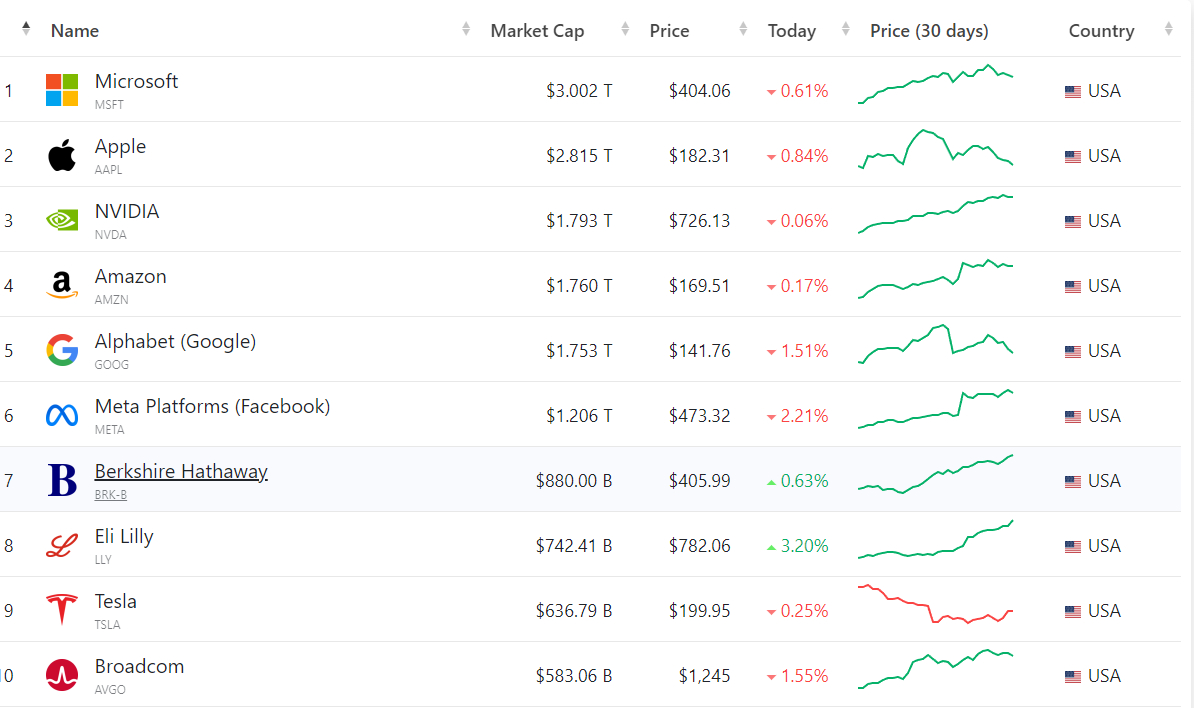Click the red down arrow beside Microsoft's 0.61%
This screenshot has width=1194, height=708.
click(x=771, y=92)
